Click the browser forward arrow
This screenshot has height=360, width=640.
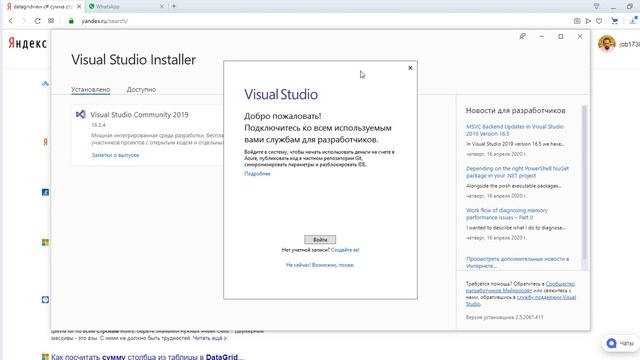tap(23, 21)
